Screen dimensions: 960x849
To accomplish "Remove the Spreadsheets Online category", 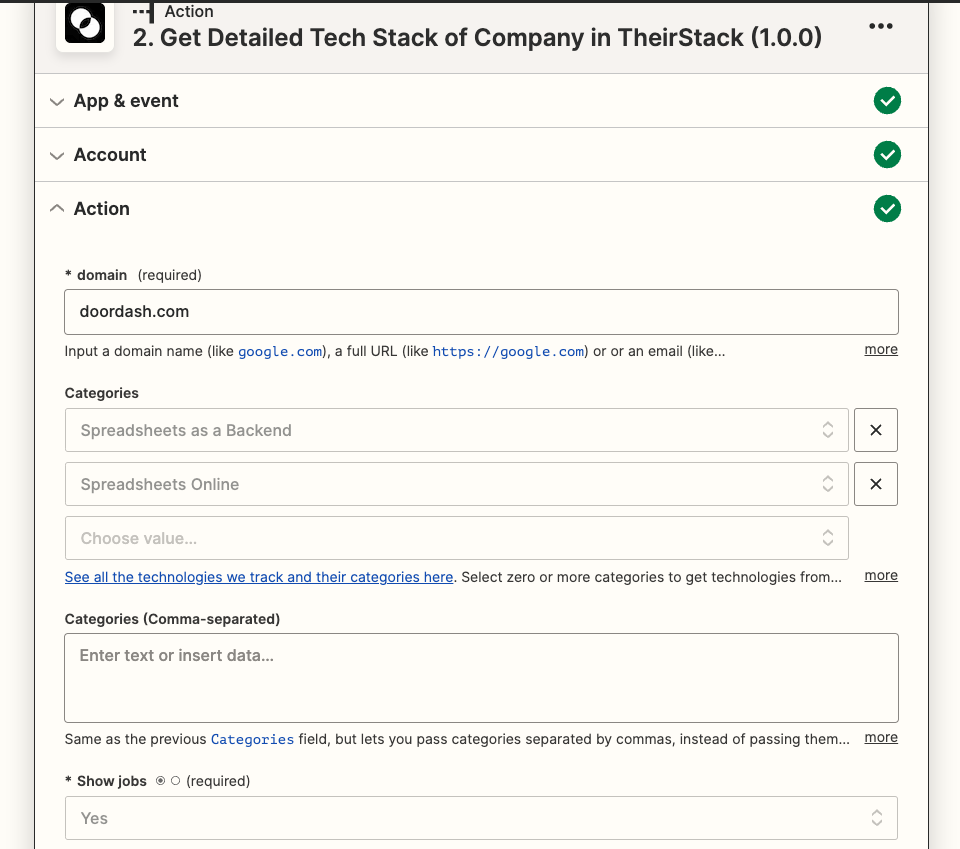I will tap(875, 484).
